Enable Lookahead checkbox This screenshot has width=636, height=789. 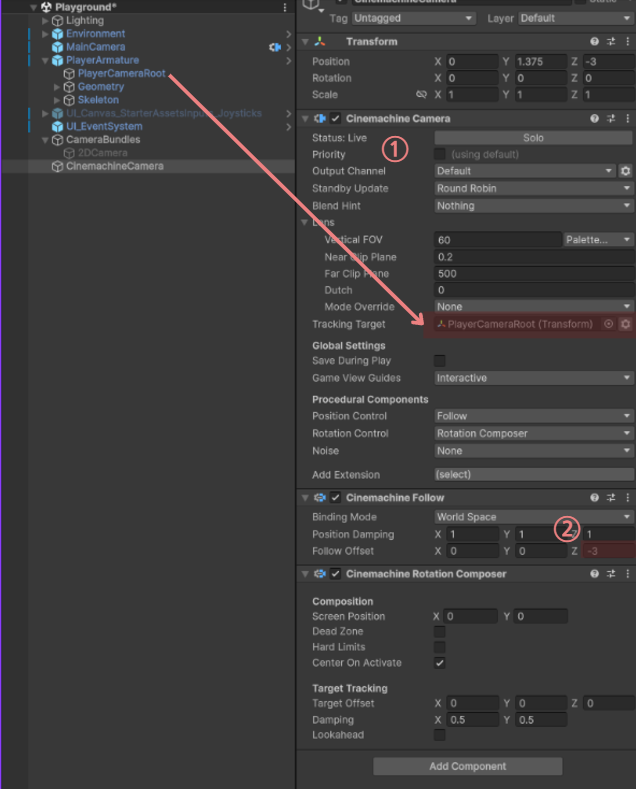440,735
